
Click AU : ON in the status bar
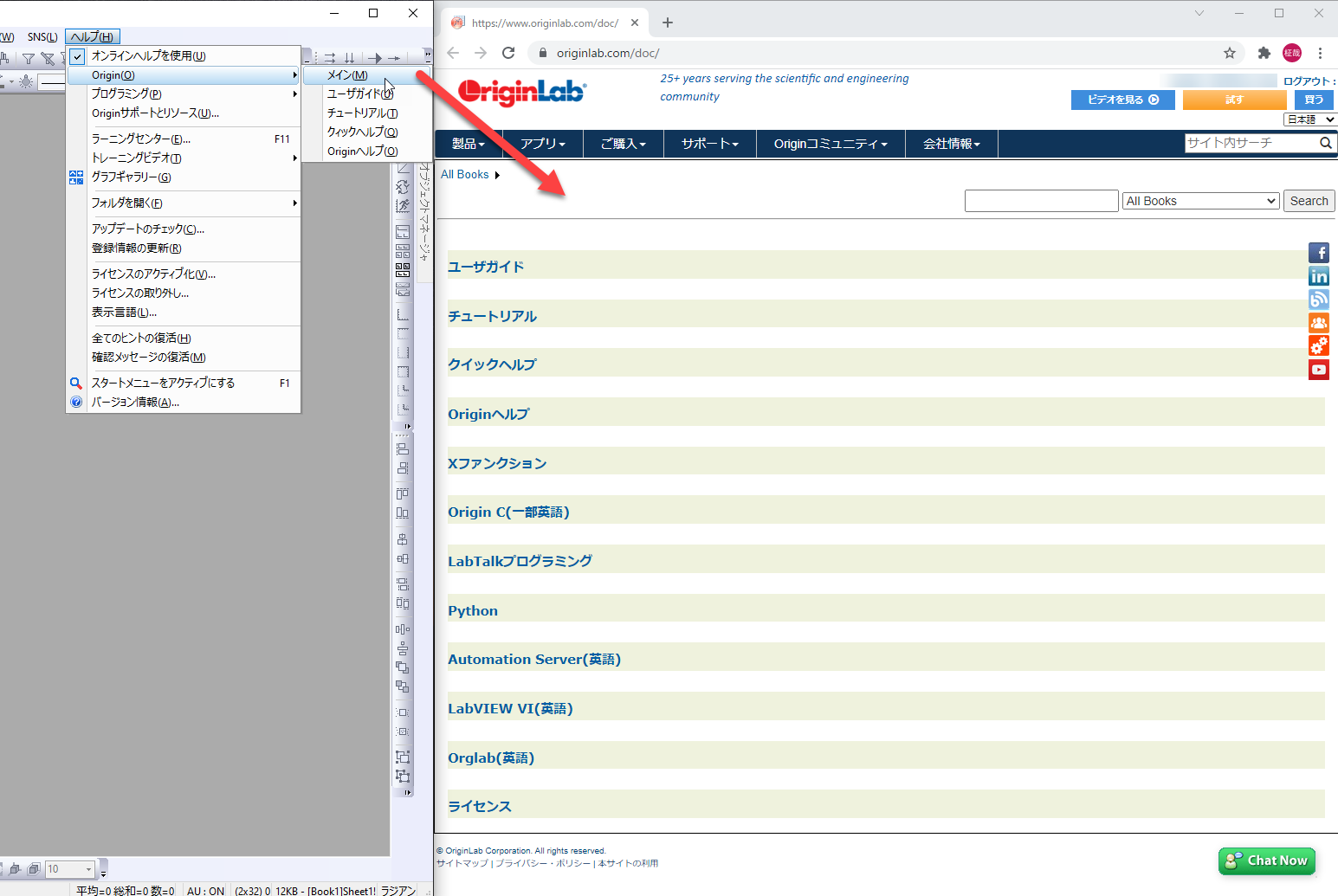205,891
